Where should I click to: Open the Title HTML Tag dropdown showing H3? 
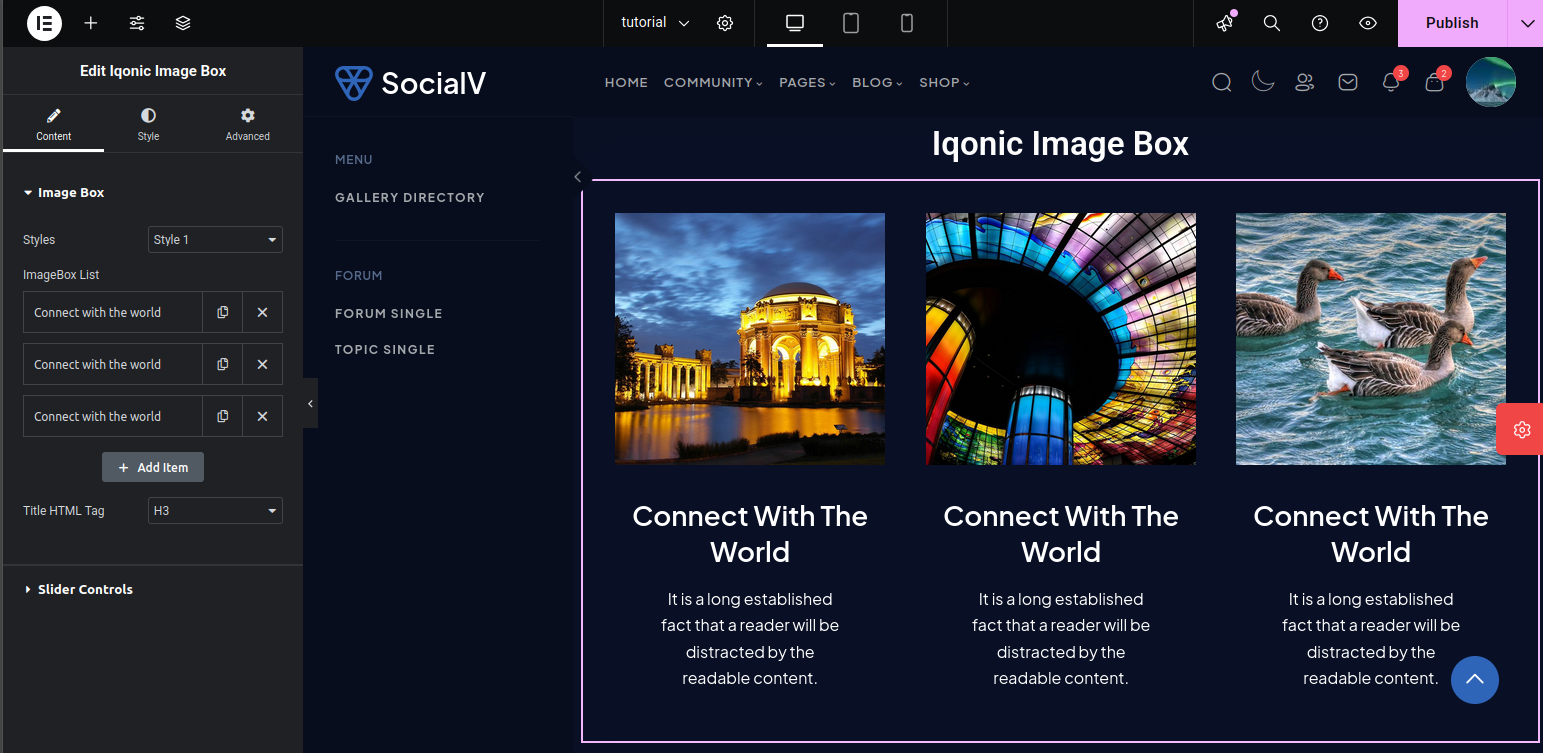215,511
